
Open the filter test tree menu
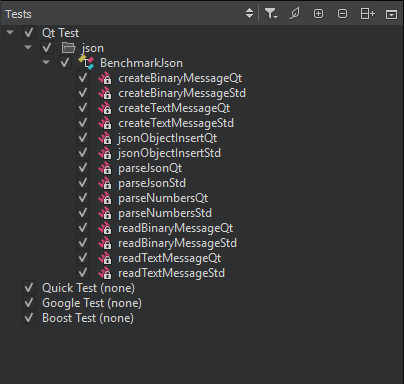tap(271, 14)
